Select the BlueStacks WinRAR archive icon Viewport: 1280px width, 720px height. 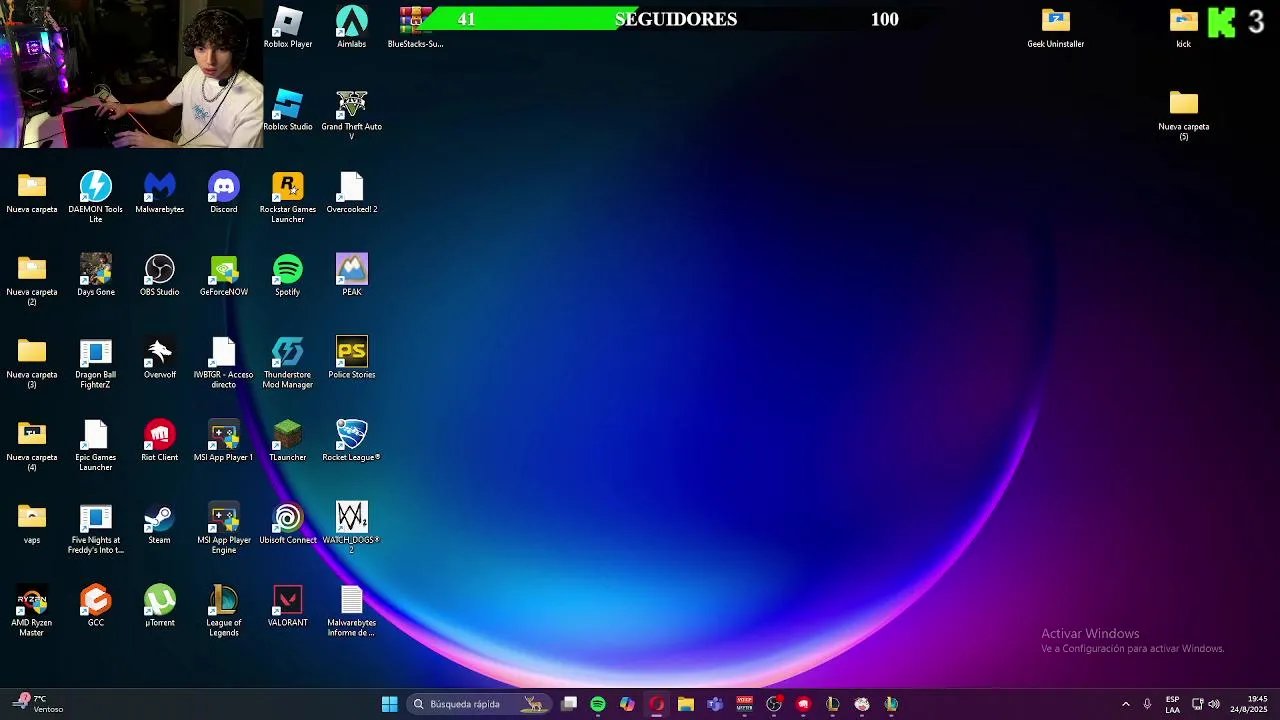[415, 27]
